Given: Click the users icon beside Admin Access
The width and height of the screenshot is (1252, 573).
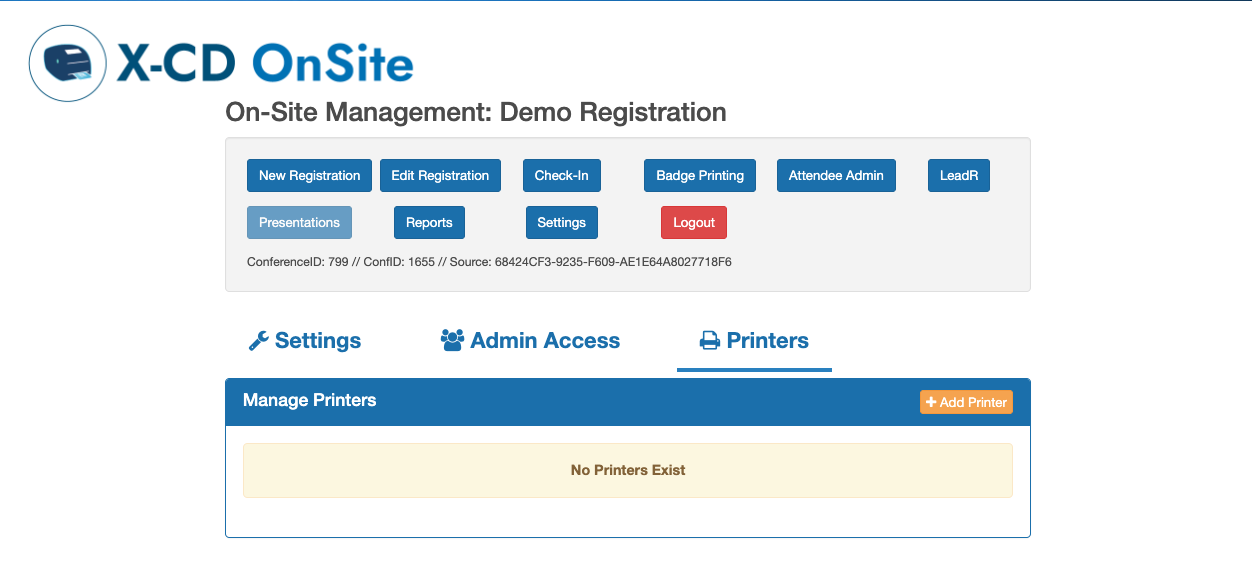Looking at the screenshot, I should [x=452, y=341].
